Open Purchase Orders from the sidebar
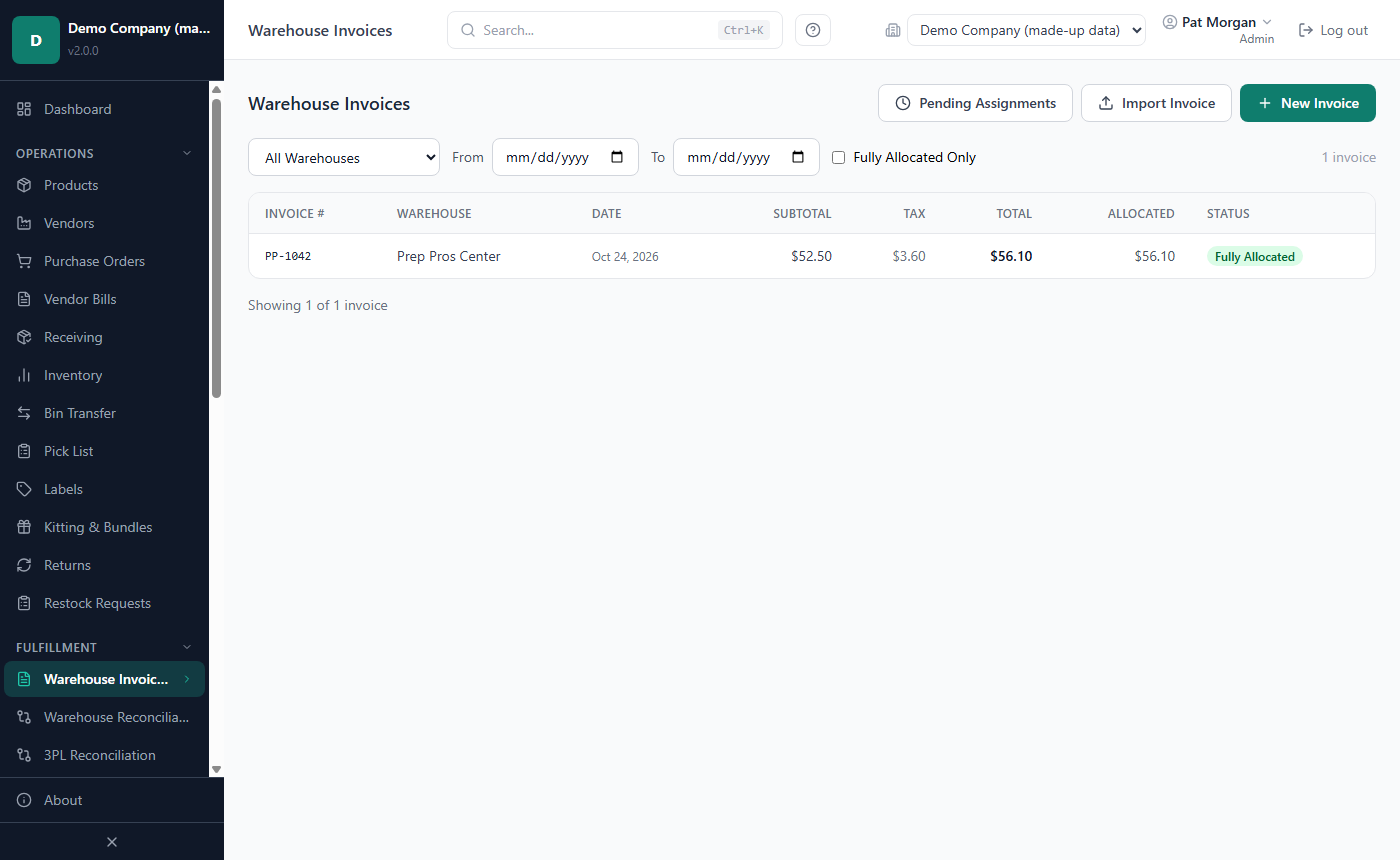Viewport: 1400px width, 860px height. [x=104, y=261]
